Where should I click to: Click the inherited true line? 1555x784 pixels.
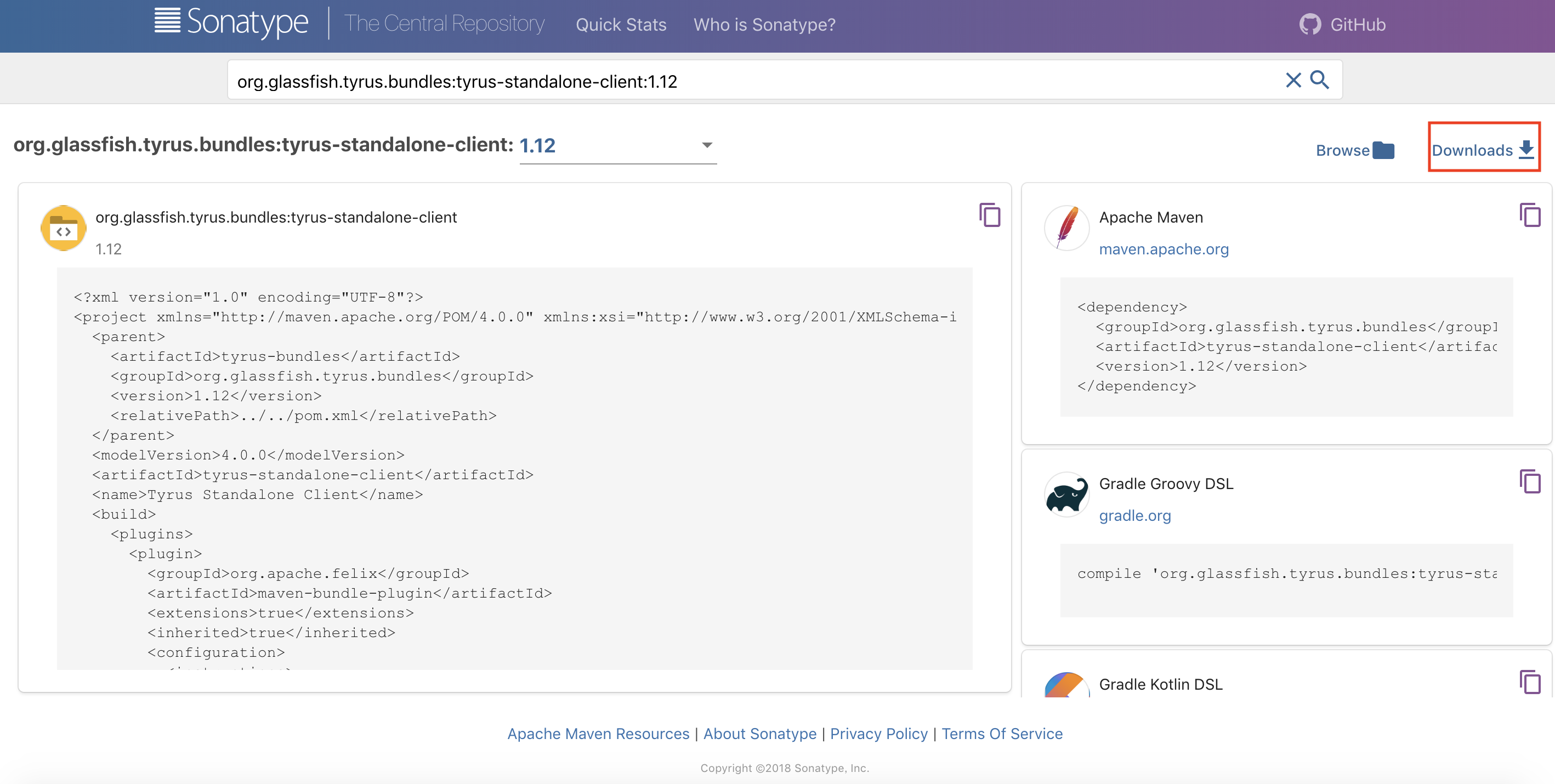(x=271, y=633)
